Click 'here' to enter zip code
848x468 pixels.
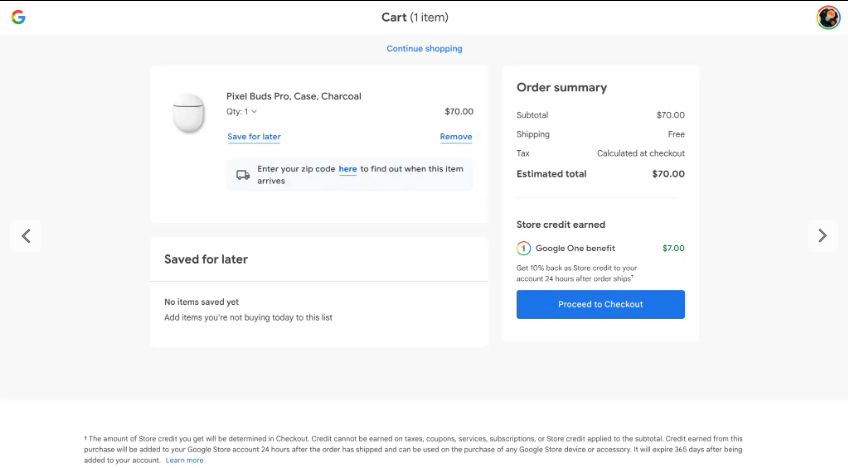[x=348, y=169]
